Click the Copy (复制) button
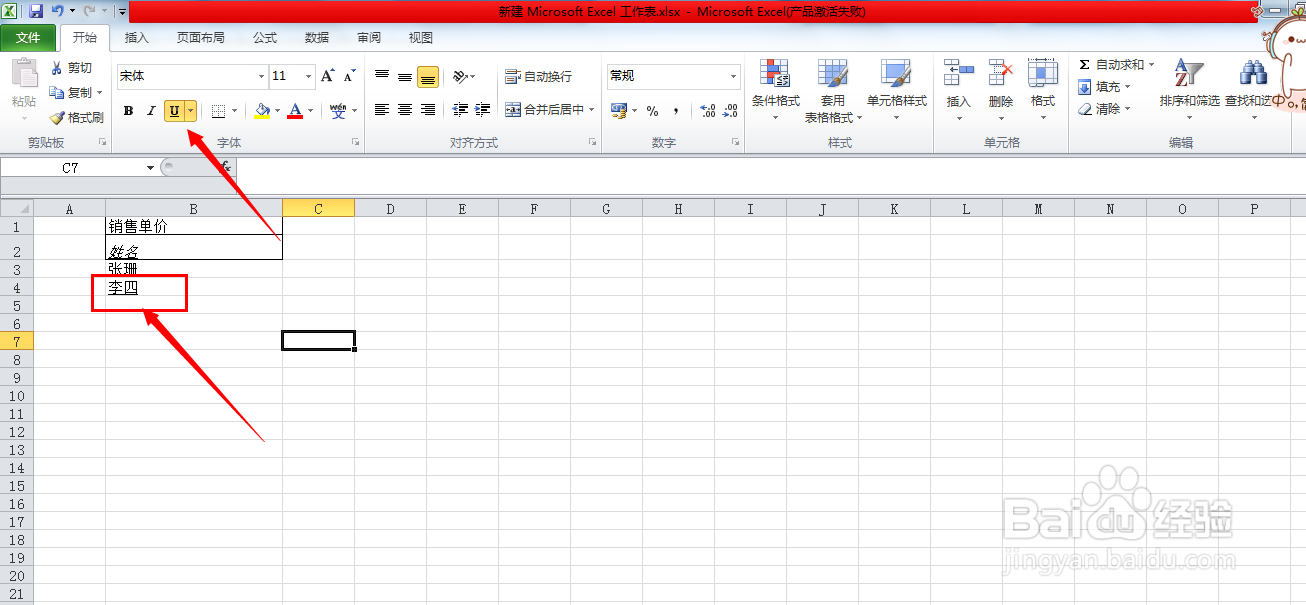Viewport: 1306px width, 605px height. [71, 92]
